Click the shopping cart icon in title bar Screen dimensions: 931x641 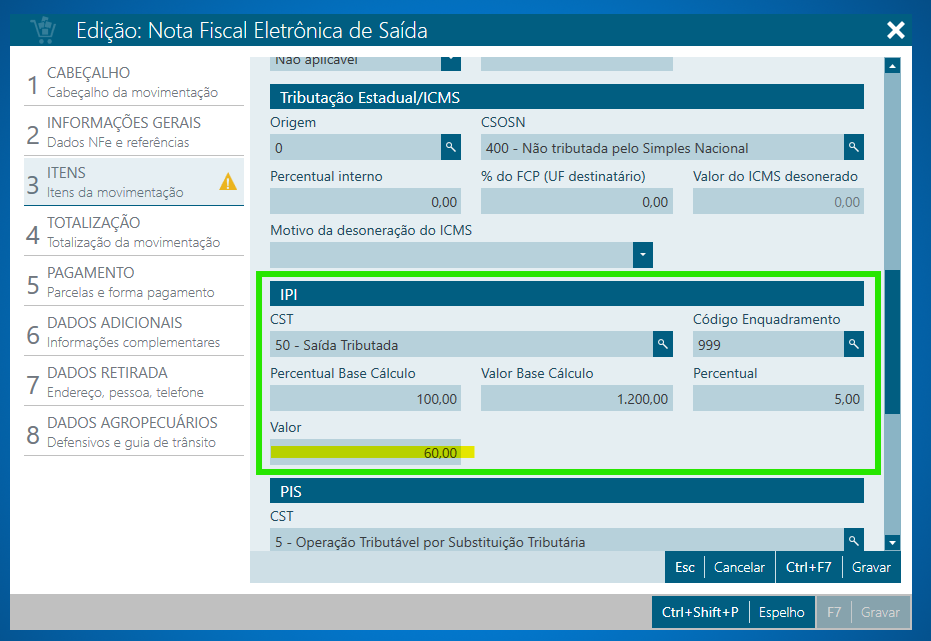coord(43,31)
